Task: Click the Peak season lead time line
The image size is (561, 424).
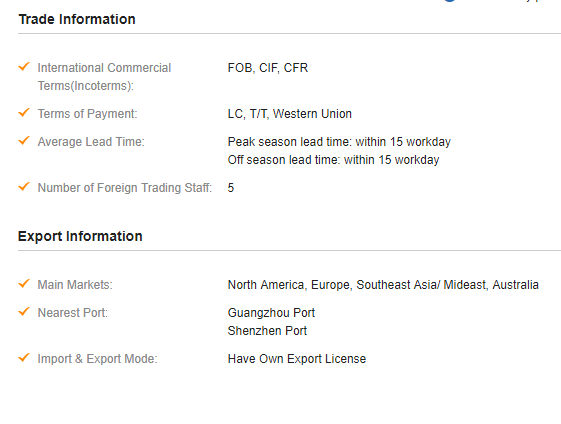Action: (339, 142)
